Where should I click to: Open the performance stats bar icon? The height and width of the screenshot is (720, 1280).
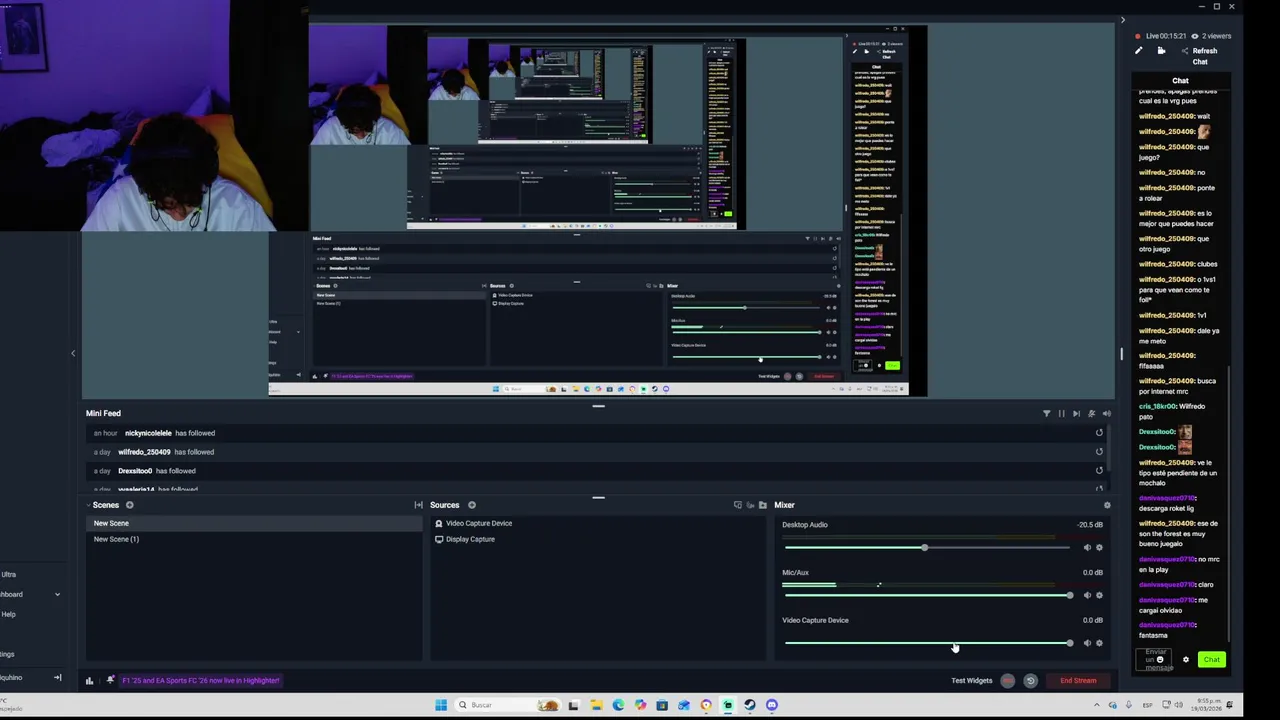[89, 681]
